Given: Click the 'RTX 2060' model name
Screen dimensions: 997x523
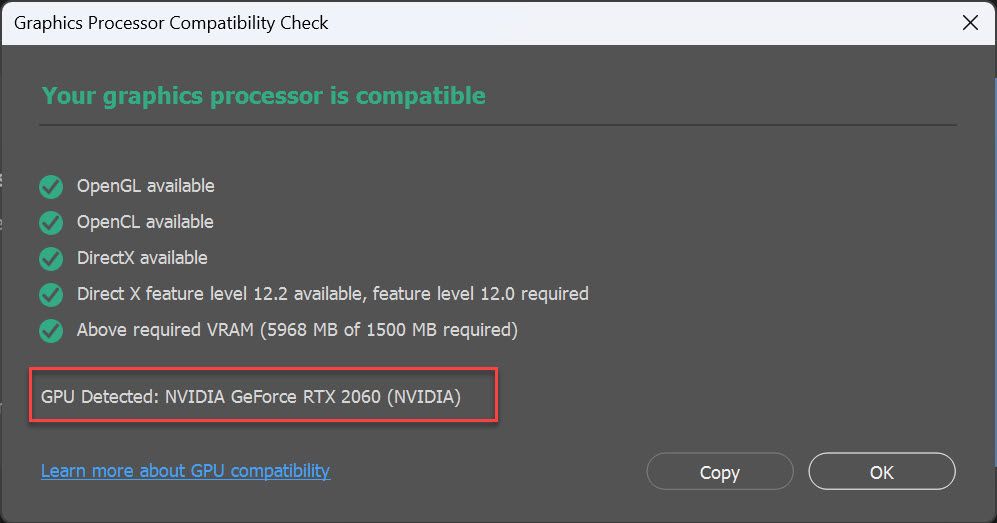Looking at the screenshot, I should [x=341, y=397].
